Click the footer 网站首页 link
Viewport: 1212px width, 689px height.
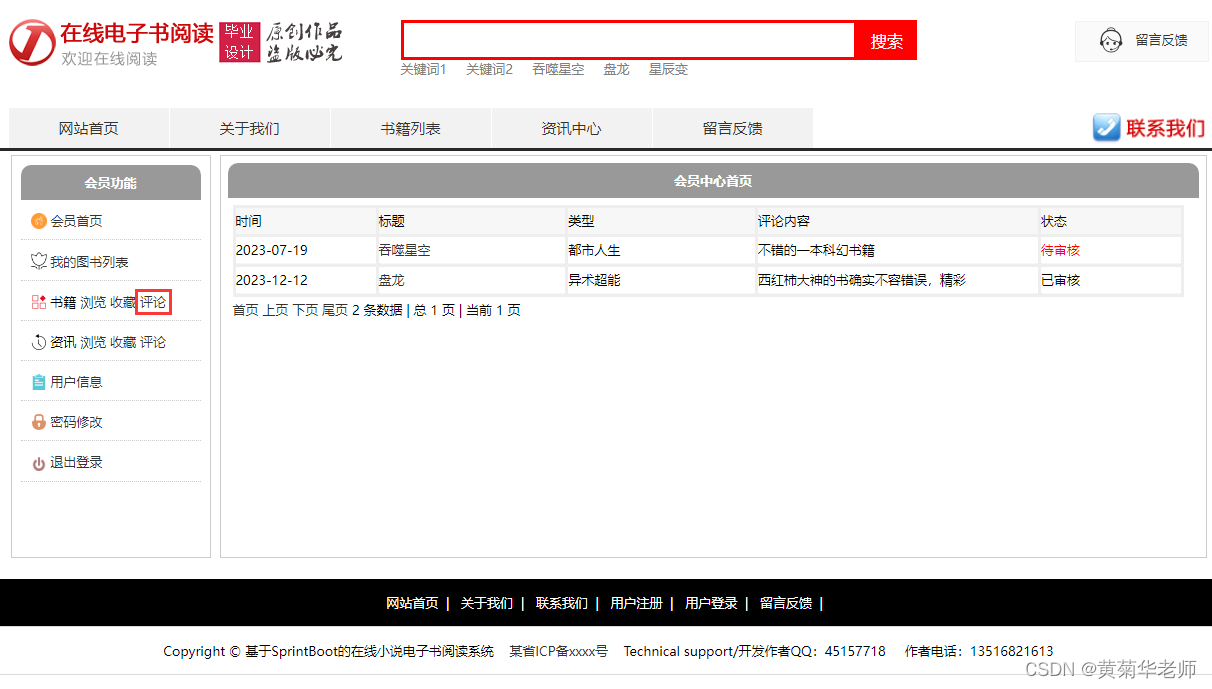point(412,603)
